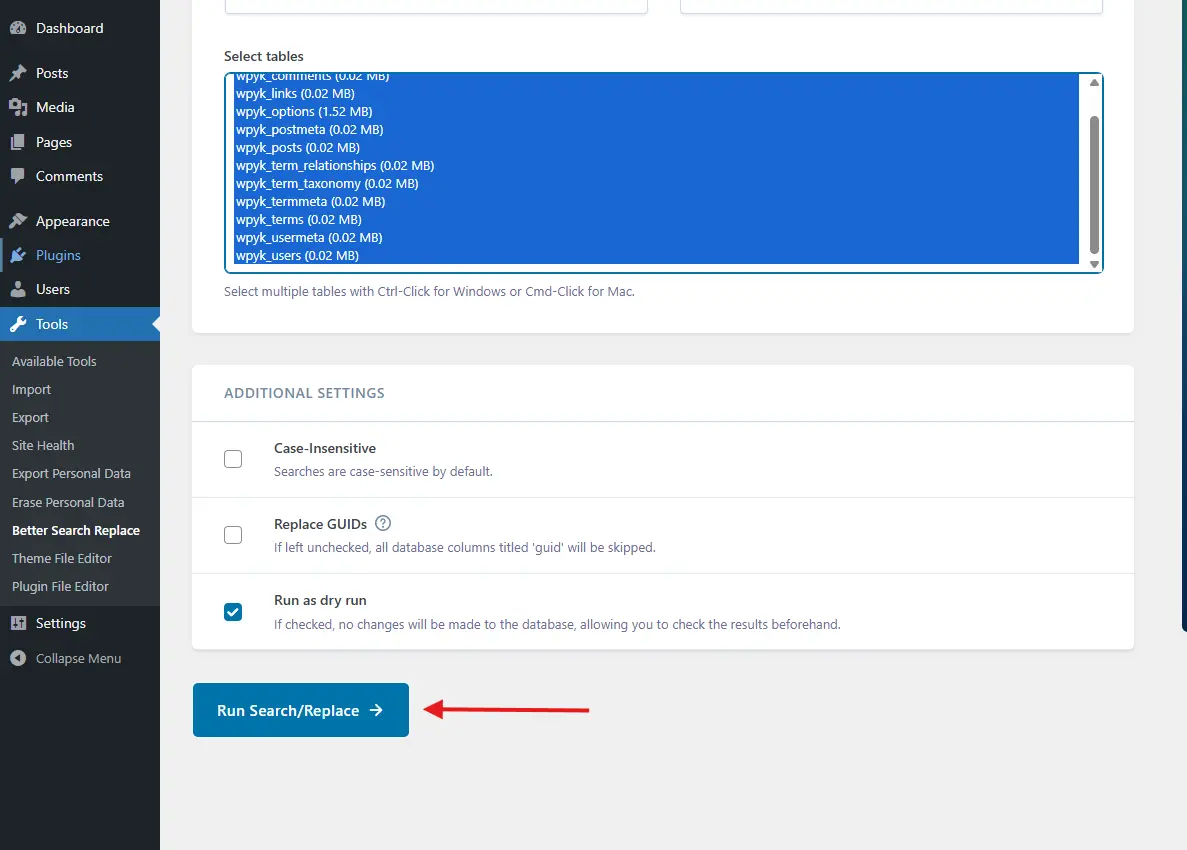Click the Case-Insensitive label text
This screenshot has width=1187, height=850.
tap(325, 448)
